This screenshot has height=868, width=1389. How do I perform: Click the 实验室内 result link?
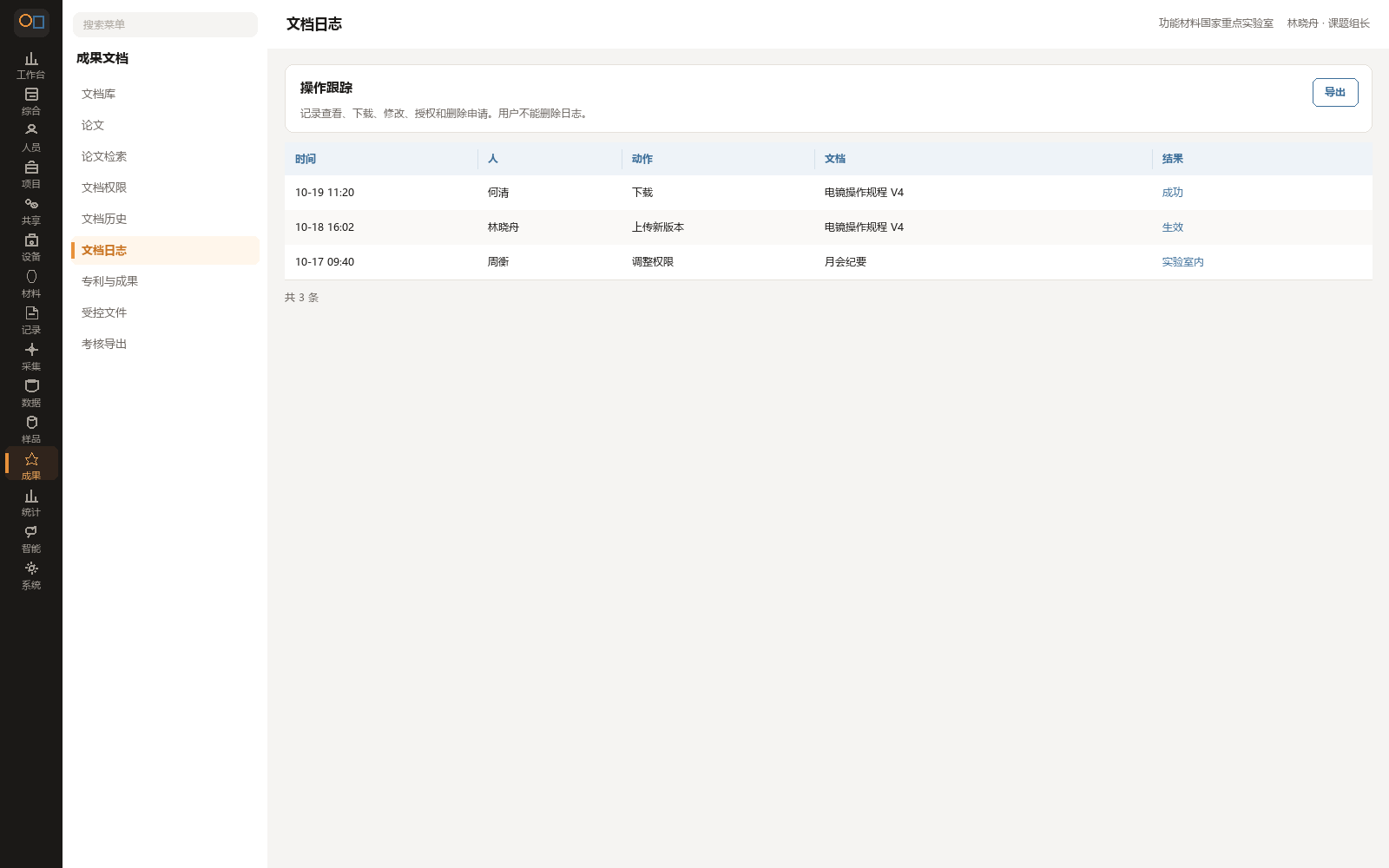pos(1182,262)
